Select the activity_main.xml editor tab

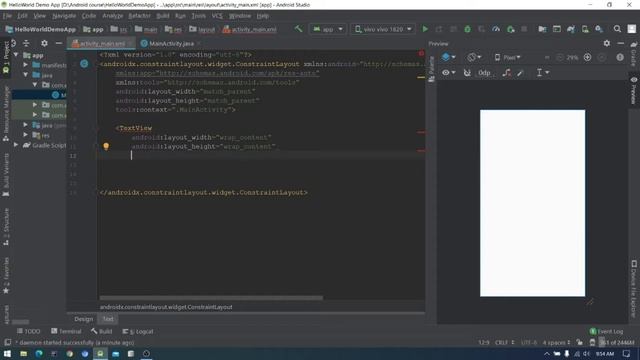click(x=102, y=43)
